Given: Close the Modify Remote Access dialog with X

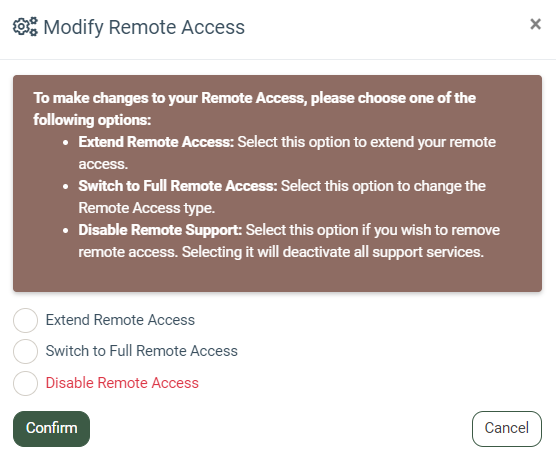Looking at the screenshot, I should tap(535, 24).
